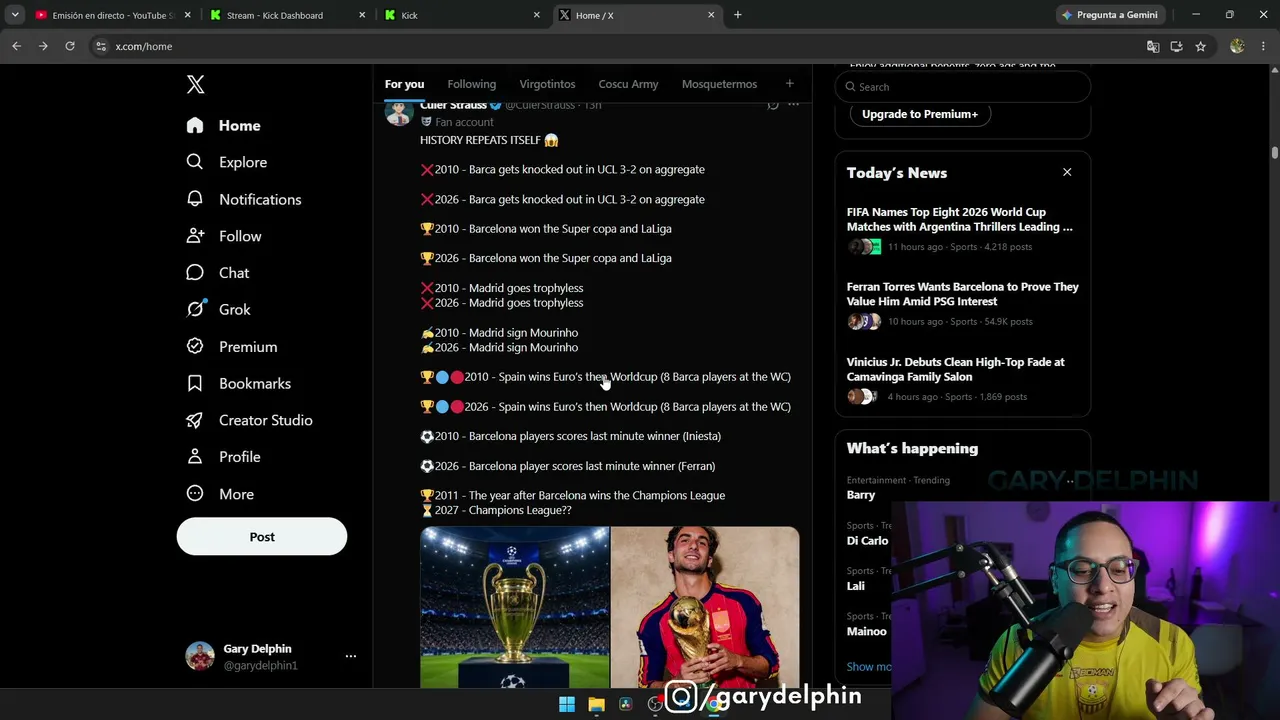Open the tab search dropdown in Chrome
The height and width of the screenshot is (720, 1280).
pyautogui.click(x=15, y=15)
